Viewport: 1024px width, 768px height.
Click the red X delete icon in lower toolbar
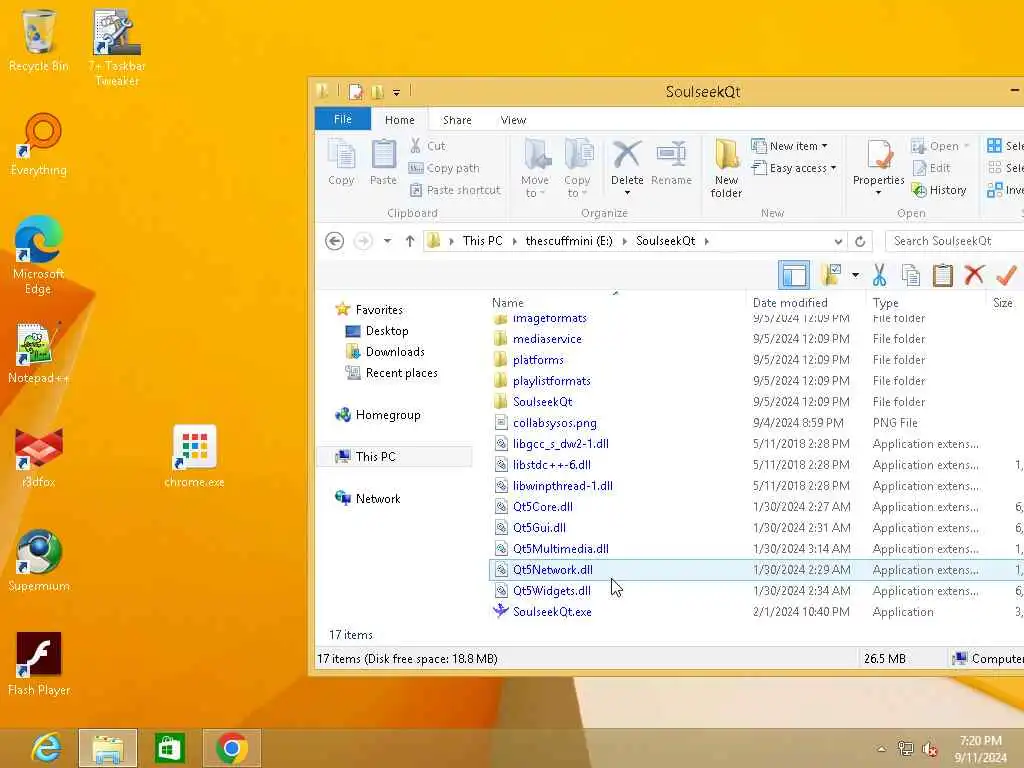[974, 275]
